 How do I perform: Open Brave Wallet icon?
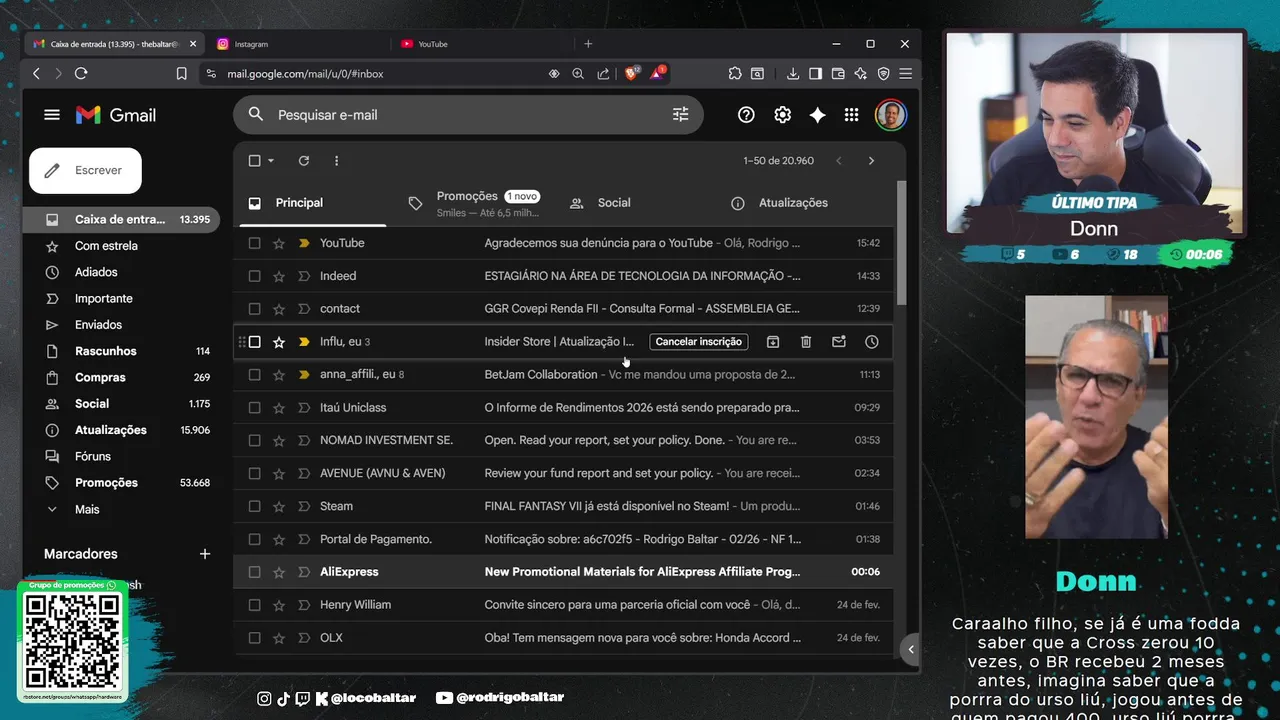(838, 73)
